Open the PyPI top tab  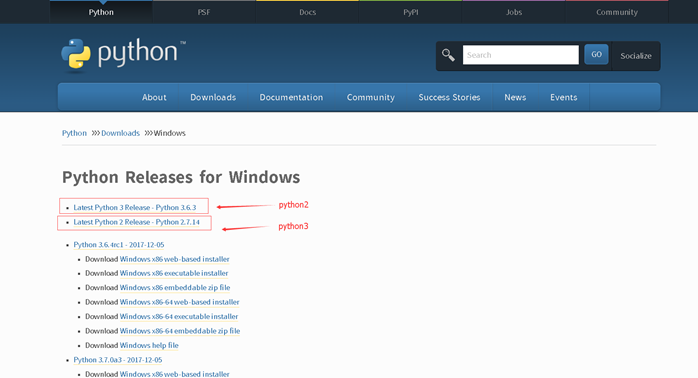pyautogui.click(x=410, y=12)
